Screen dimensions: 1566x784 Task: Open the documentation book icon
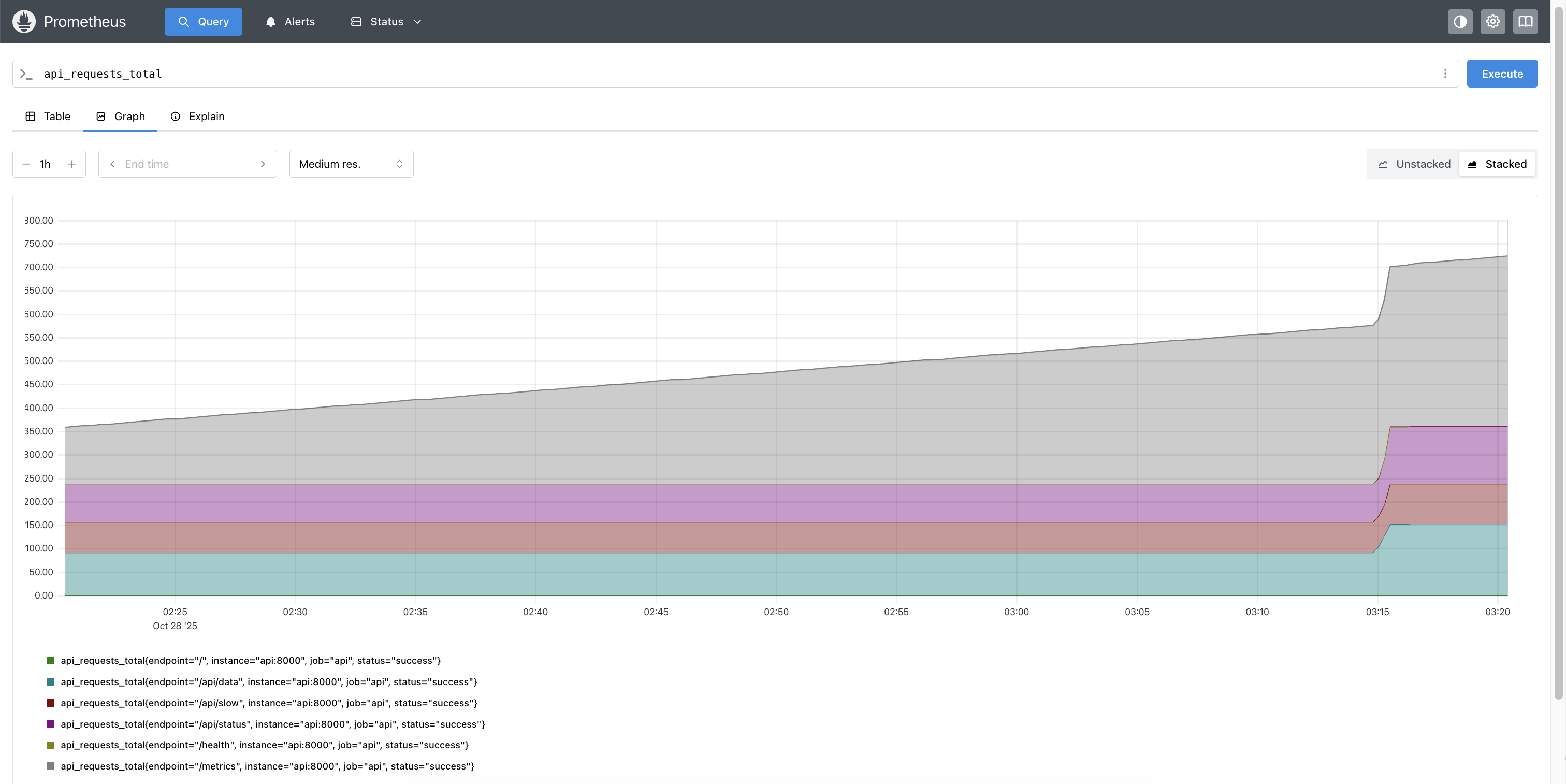(1526, 21)
